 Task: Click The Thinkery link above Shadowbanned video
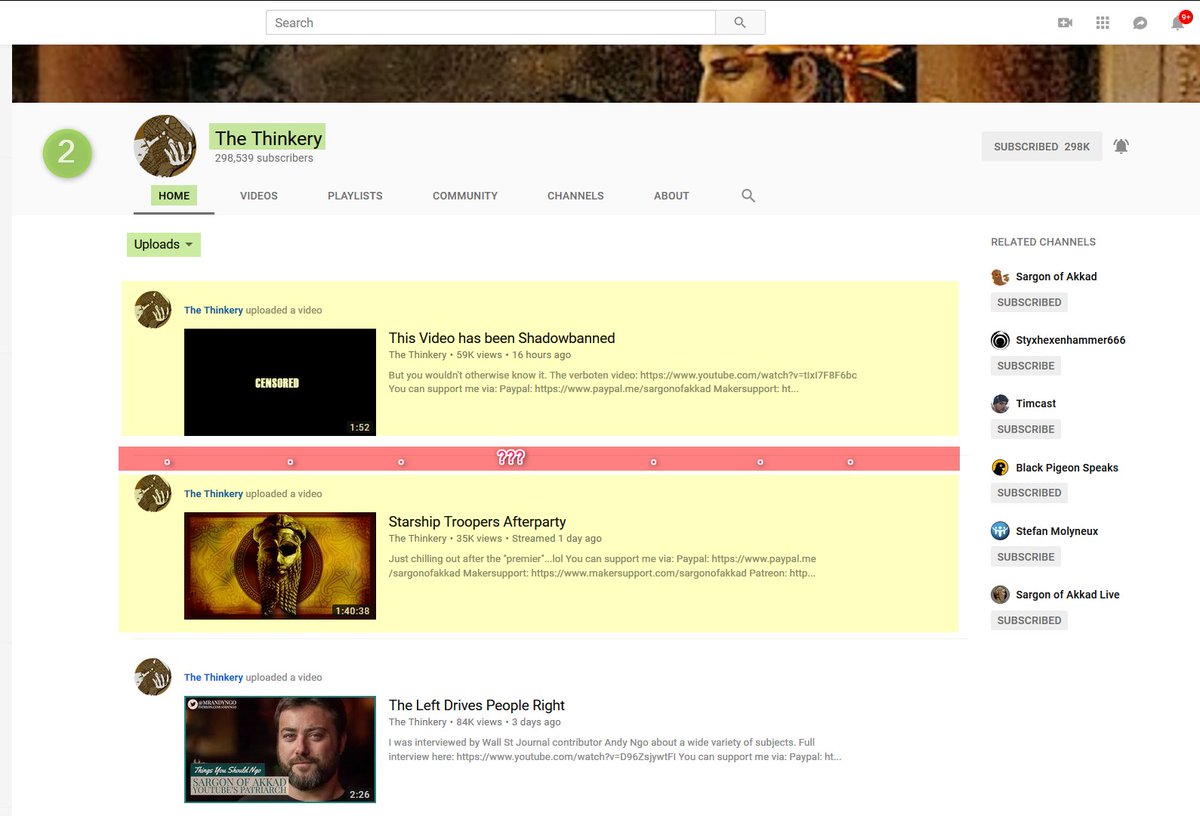coord(213,310)
